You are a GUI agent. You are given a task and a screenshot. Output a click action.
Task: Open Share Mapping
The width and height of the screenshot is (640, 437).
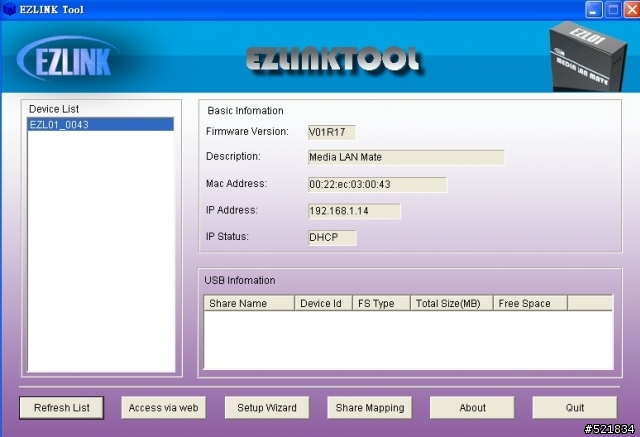point(369,408)
